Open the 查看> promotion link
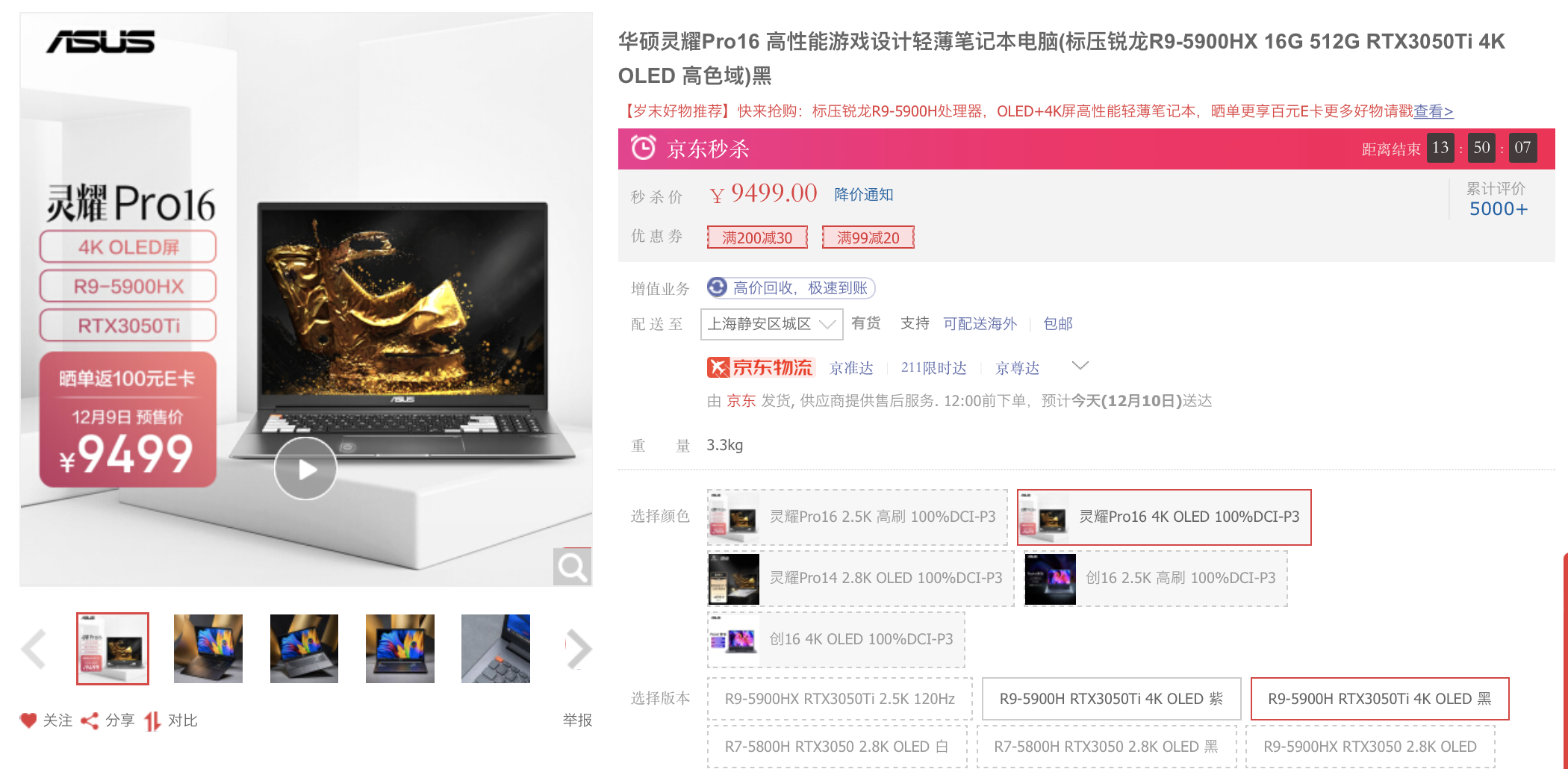This screenshot has width=1568, height=769. pyautogui.click(x=1434, y=111)
